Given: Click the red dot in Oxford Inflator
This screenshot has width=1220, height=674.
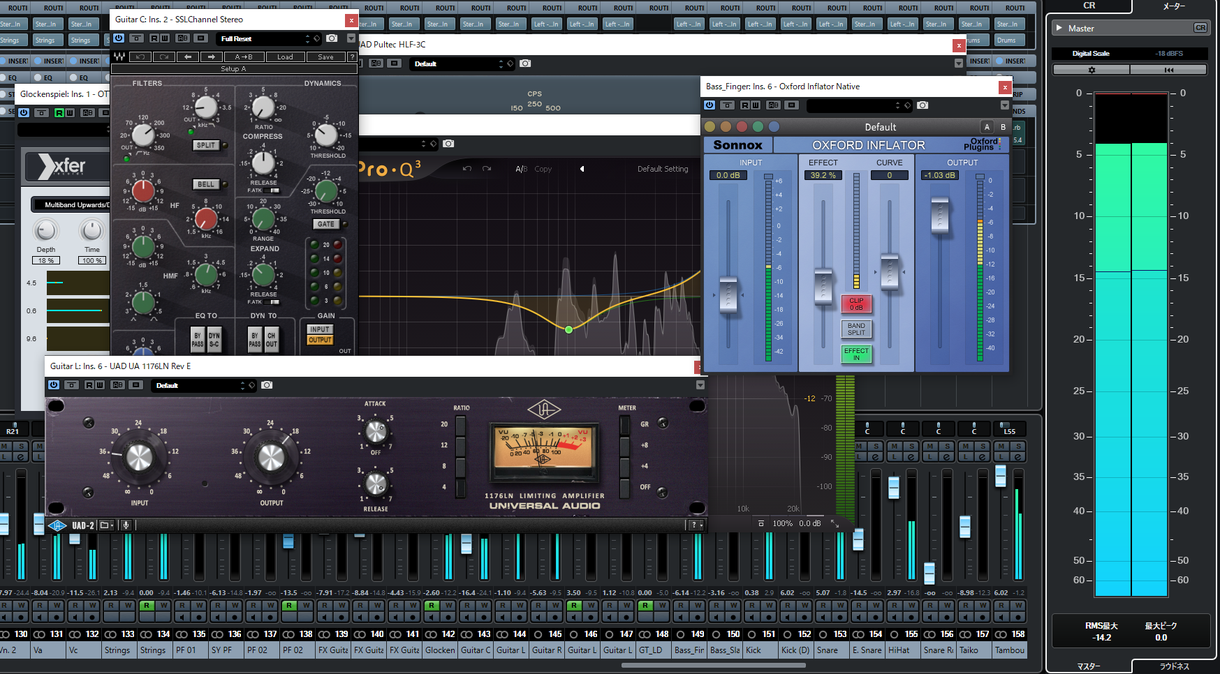Looking at the screenshot, I should [x=742, y=127].
